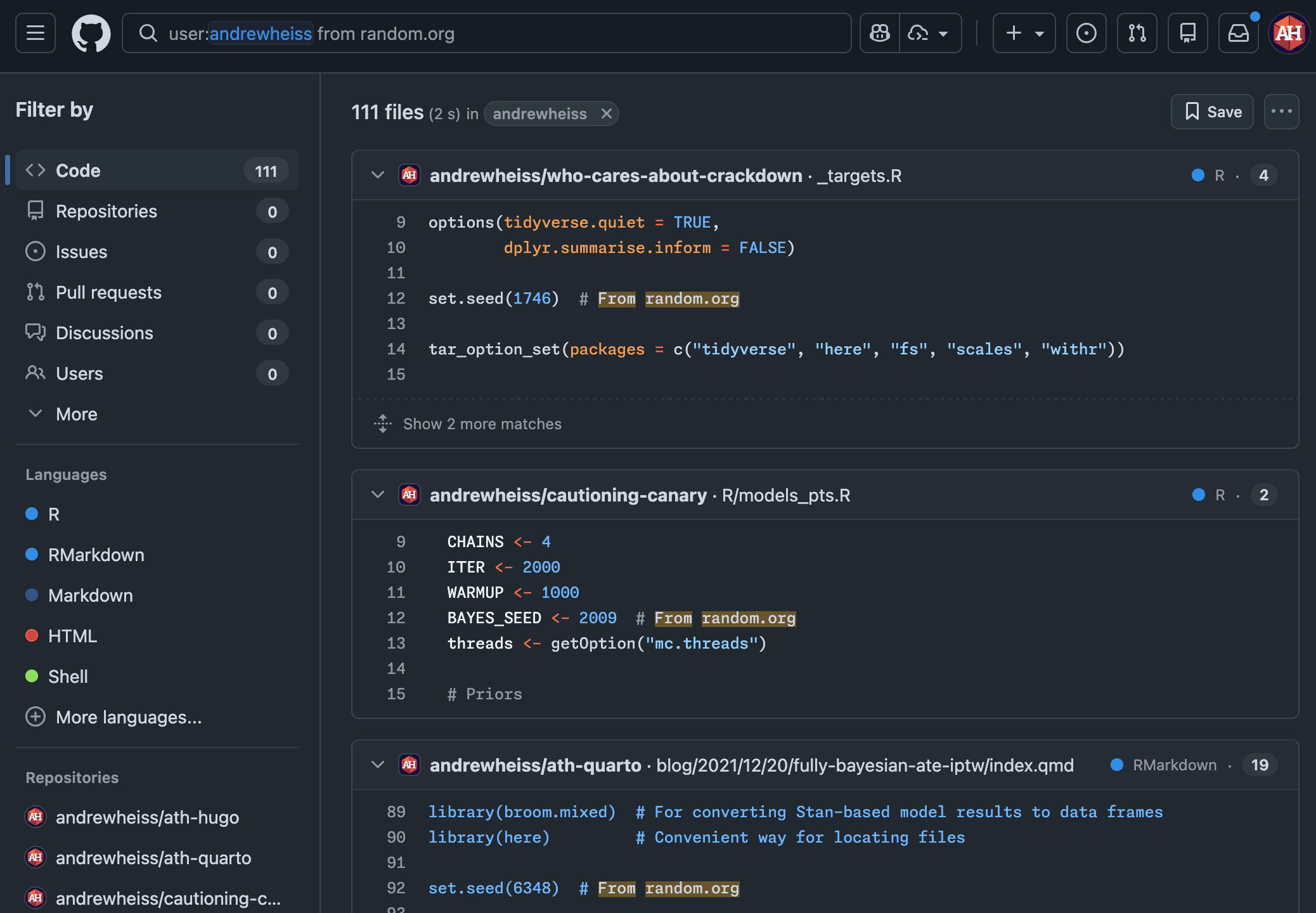This screenshot has height=913, width=1316.
Task: Open saved searches bookmark icon
Action: (x=1188, y=33)
